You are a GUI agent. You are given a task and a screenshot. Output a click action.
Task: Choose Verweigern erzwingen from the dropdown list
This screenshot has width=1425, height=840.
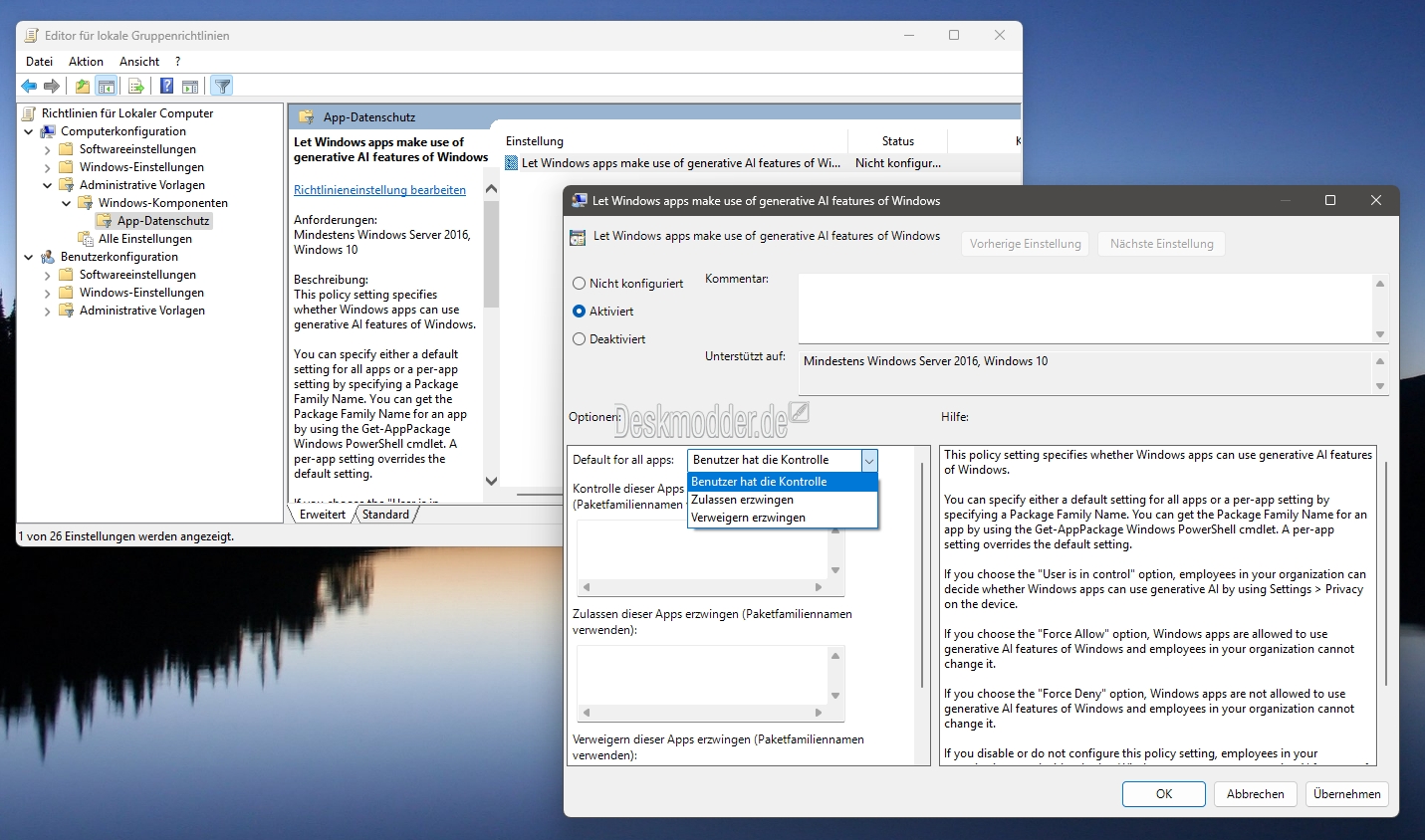(783, 518)
